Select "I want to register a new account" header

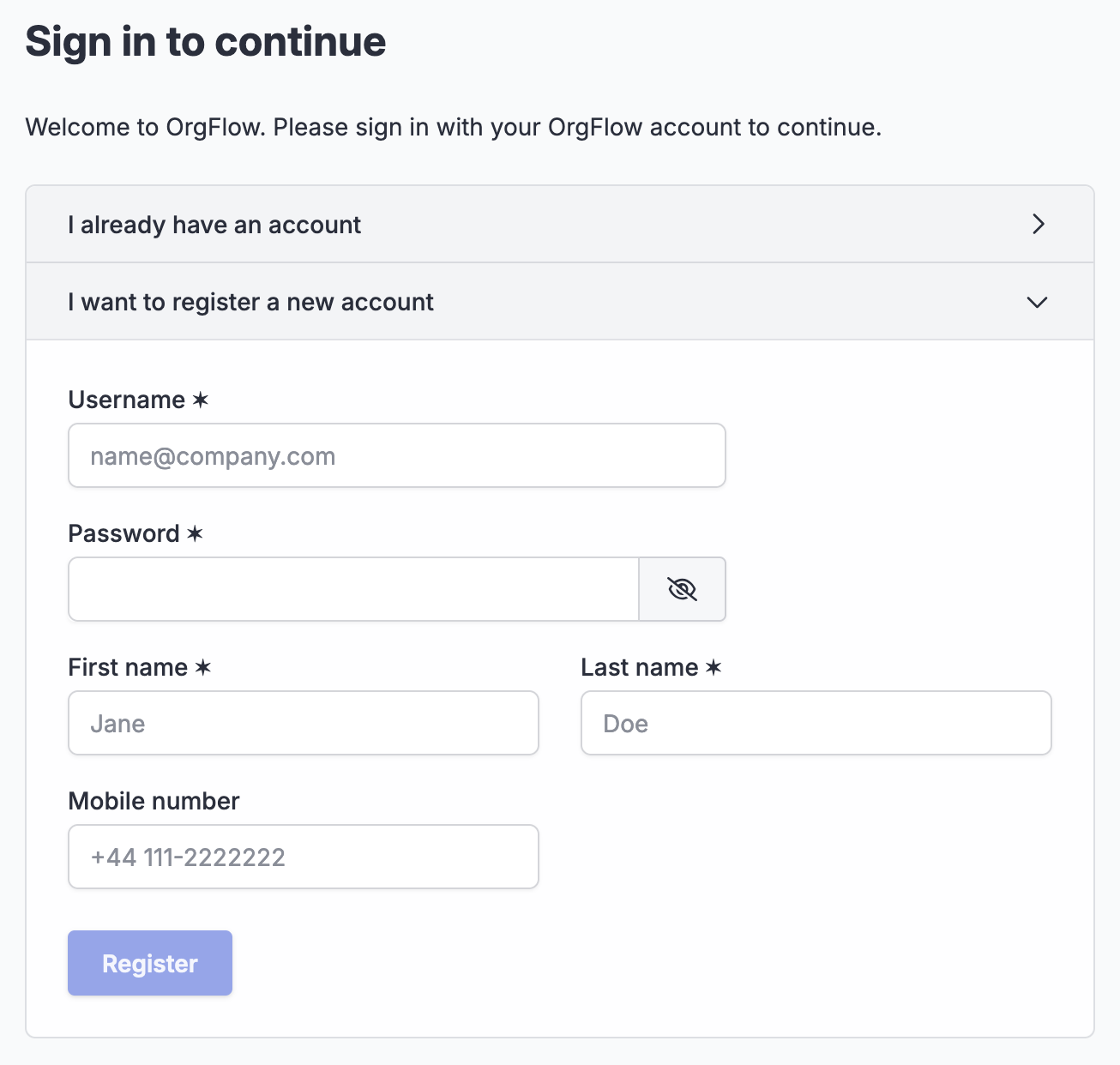560,302
